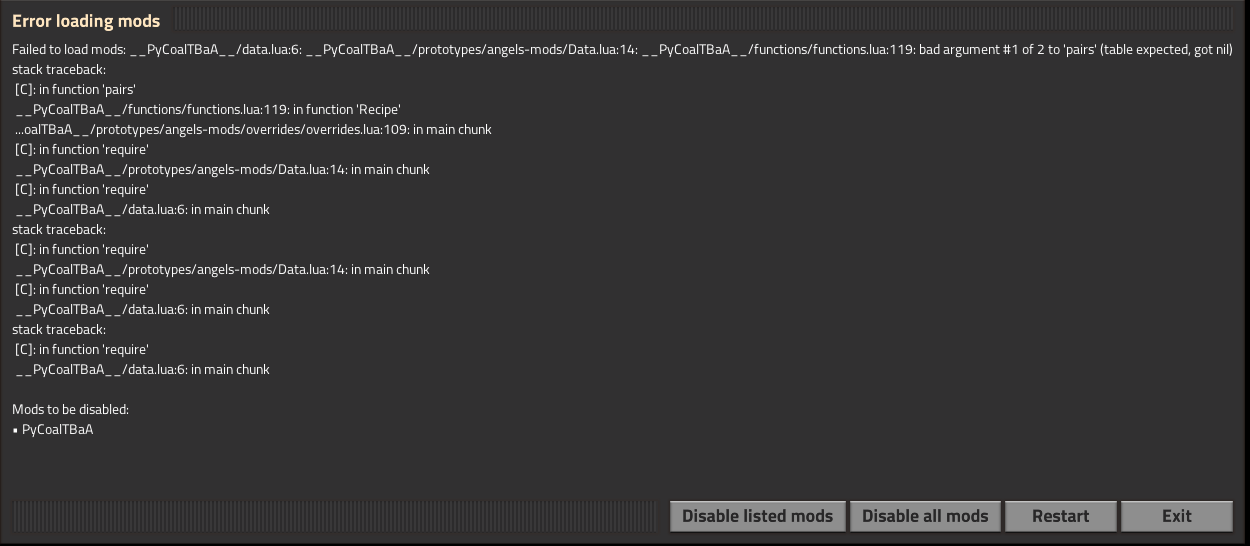Screen dimensions: 1250x546
Task: Click the first 'stack traceback:' line
Action: (x=59, y=70)
